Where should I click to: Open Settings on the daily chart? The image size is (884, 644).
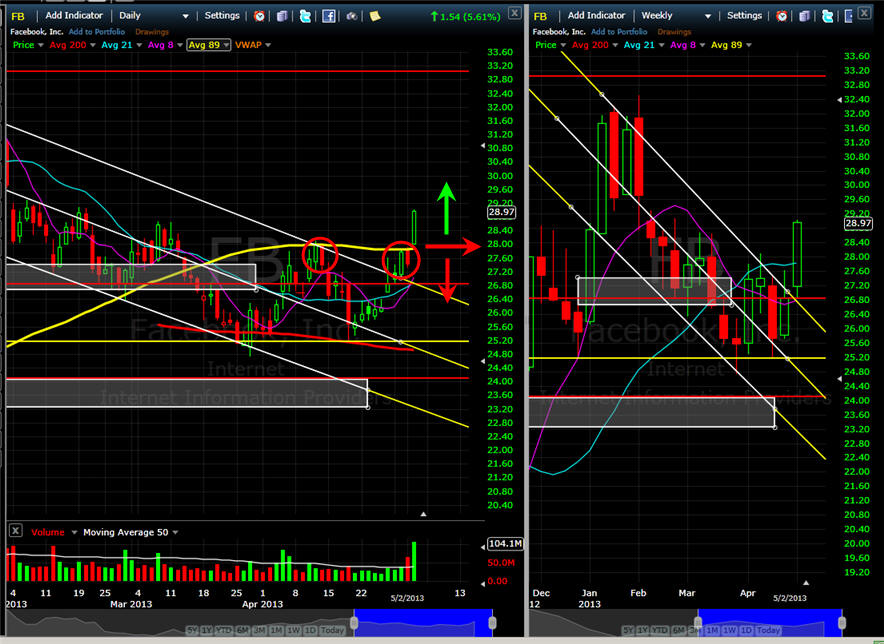tap(222, 16)
